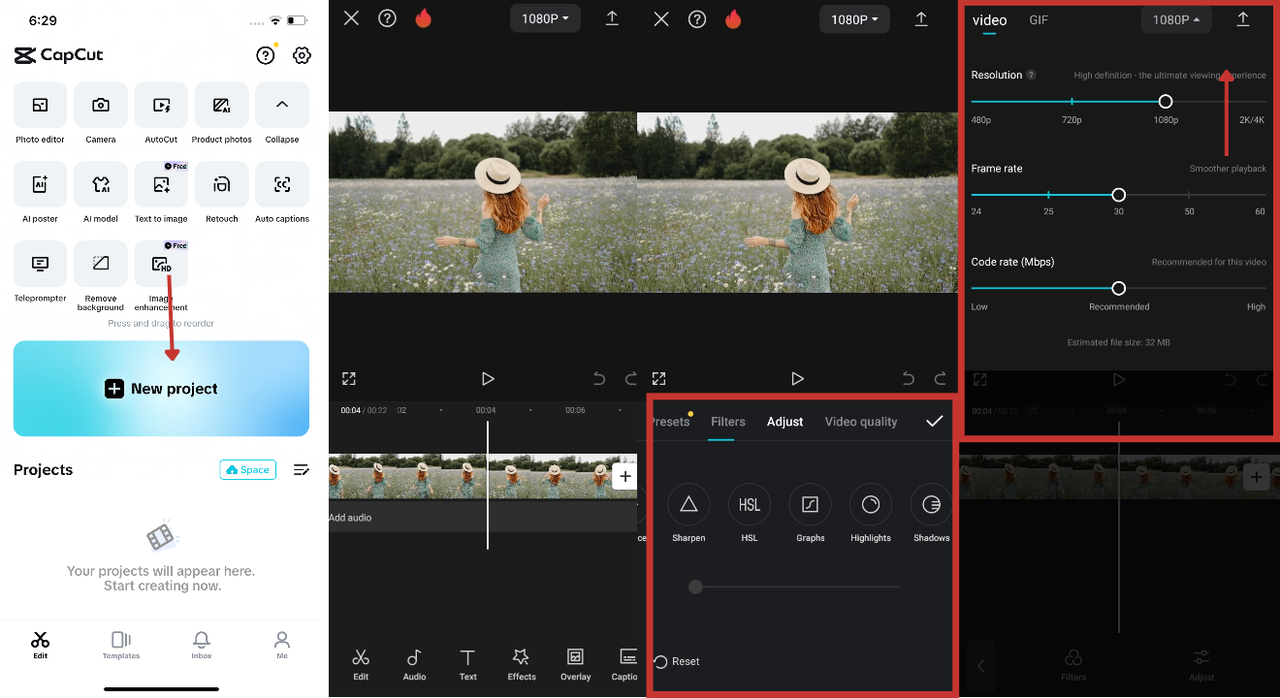This screenshot has width=1280, height=698.
Task: Open the Photo editor tool on CapCut home
Action: pyautogui.click(x=40, y=113)
